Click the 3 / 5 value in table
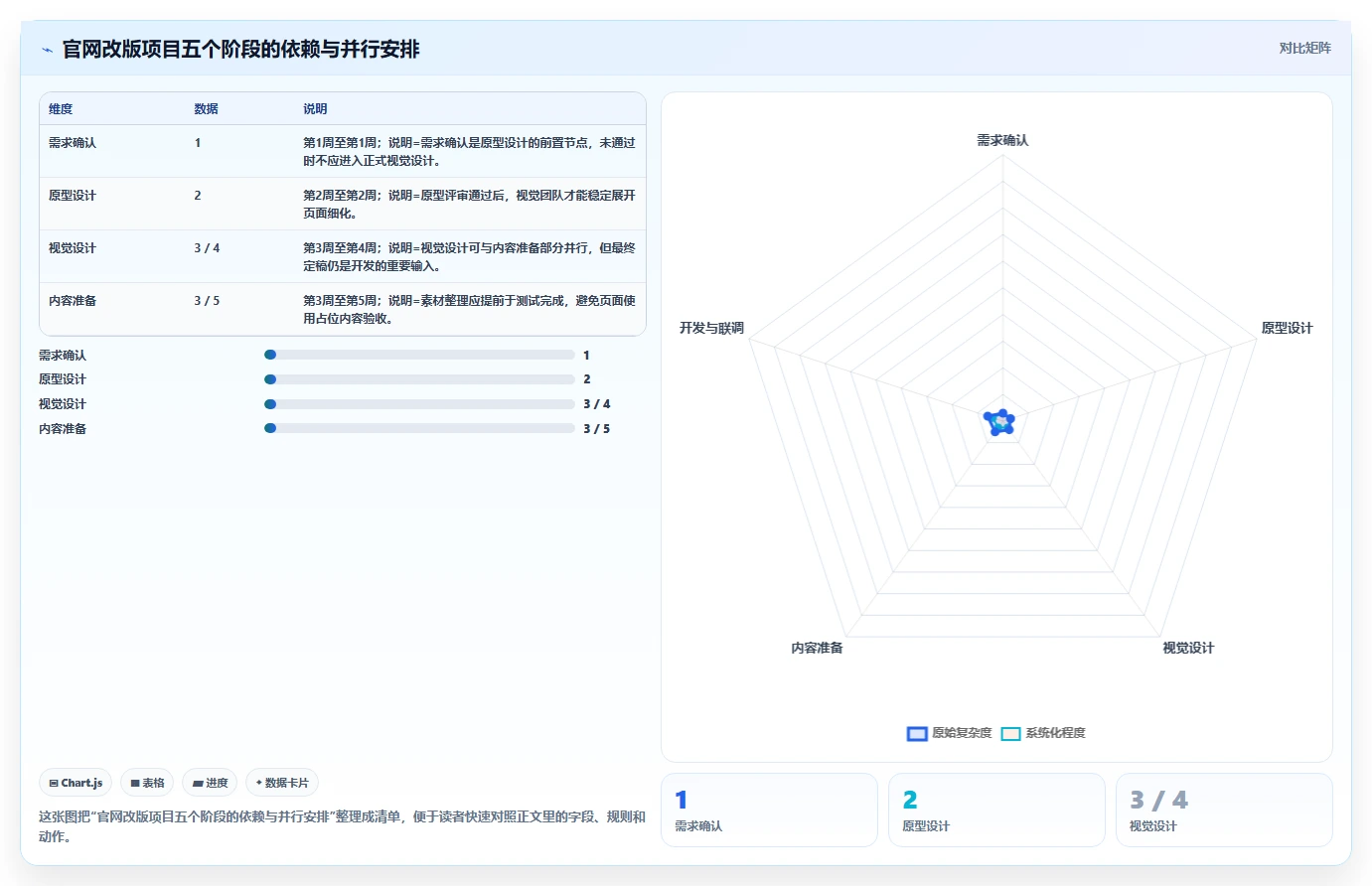This screenshot has height=886, width=1372. coord(207,301)
